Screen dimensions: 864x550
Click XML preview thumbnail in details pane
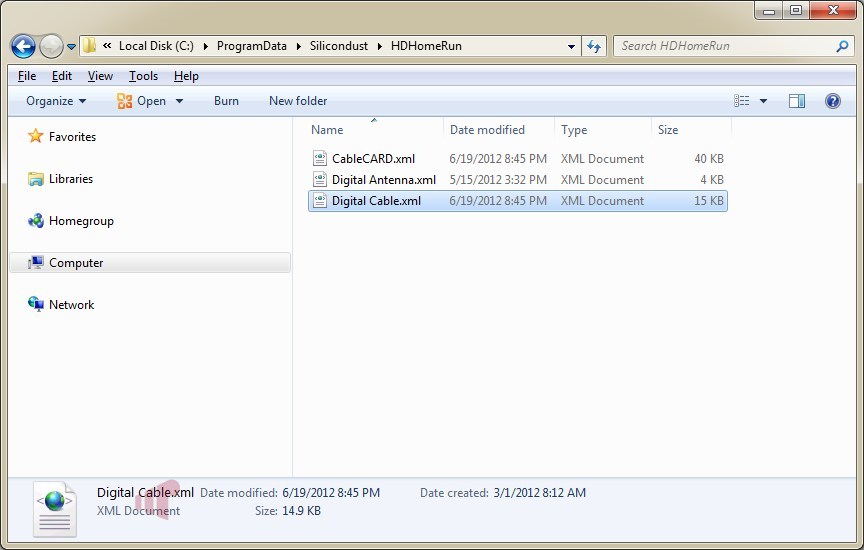[x=55, y=509]
